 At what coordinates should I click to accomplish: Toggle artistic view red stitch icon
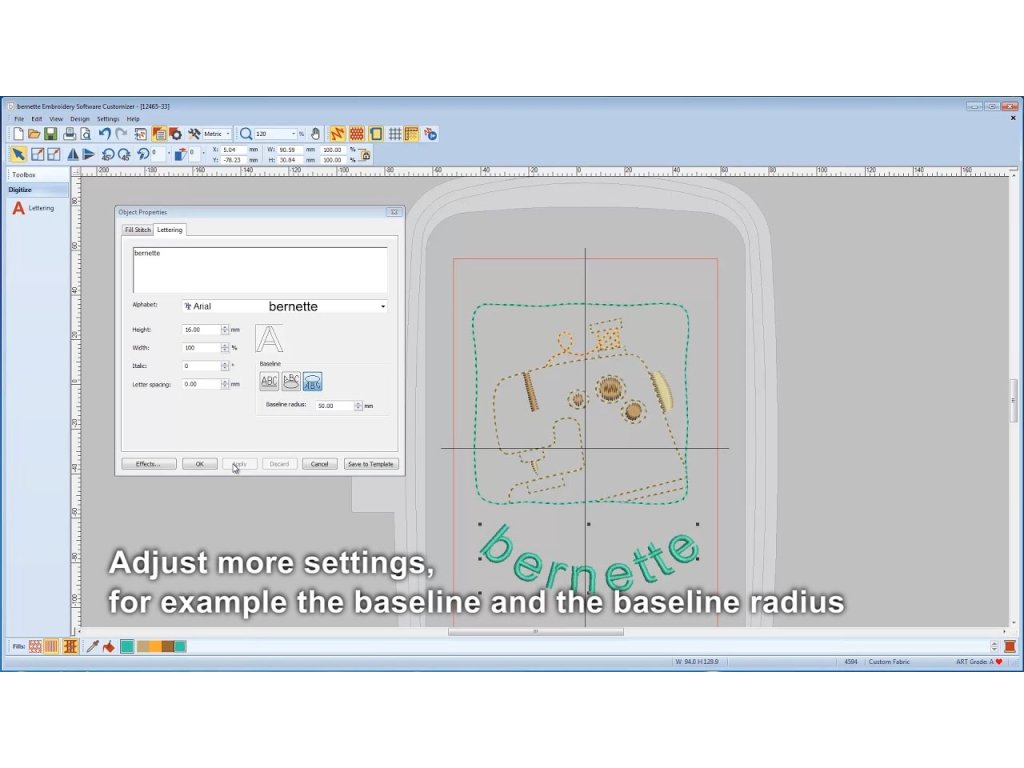(357, 134)
